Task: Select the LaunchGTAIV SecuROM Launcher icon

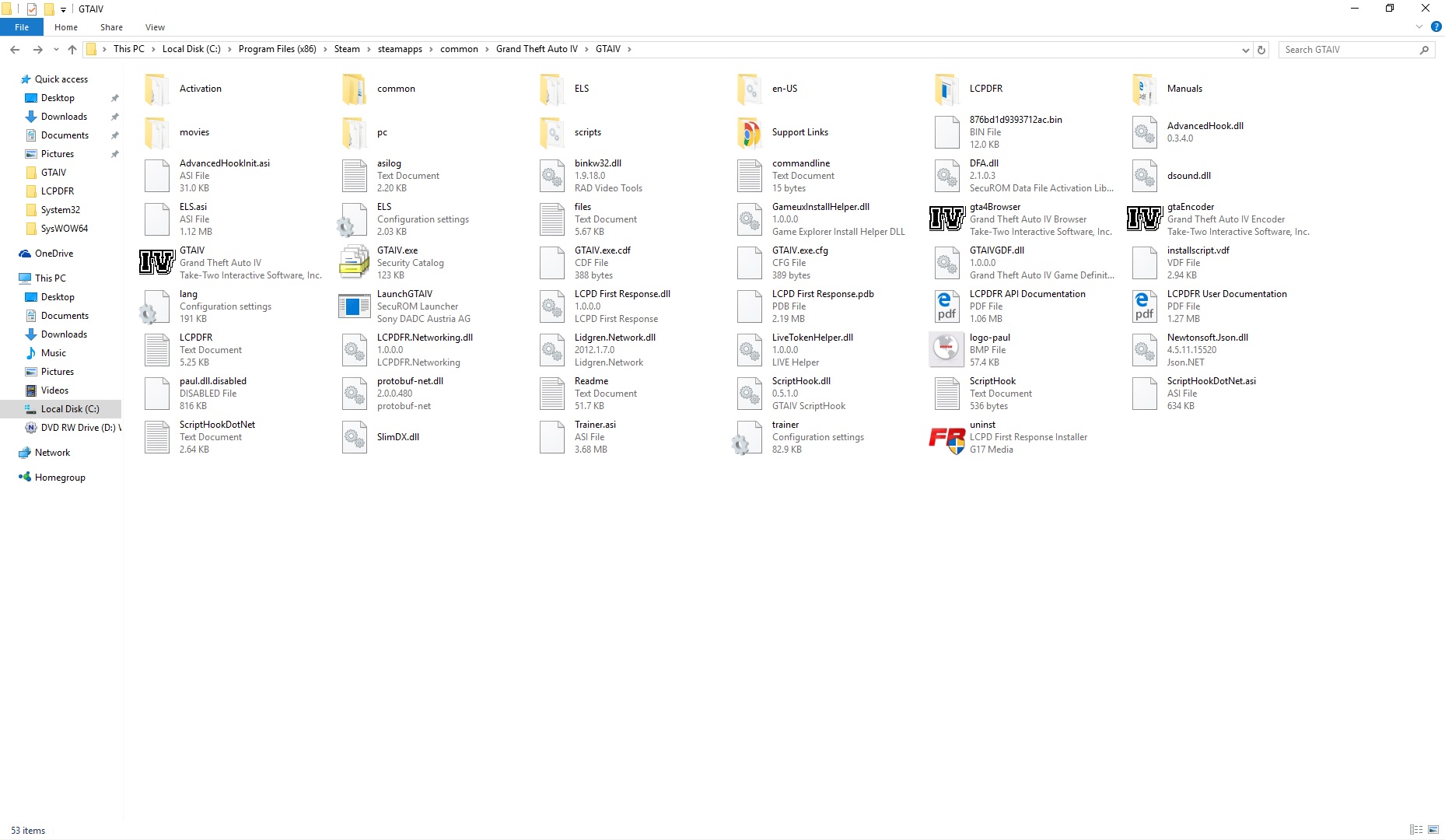Action: pos(355,306)
